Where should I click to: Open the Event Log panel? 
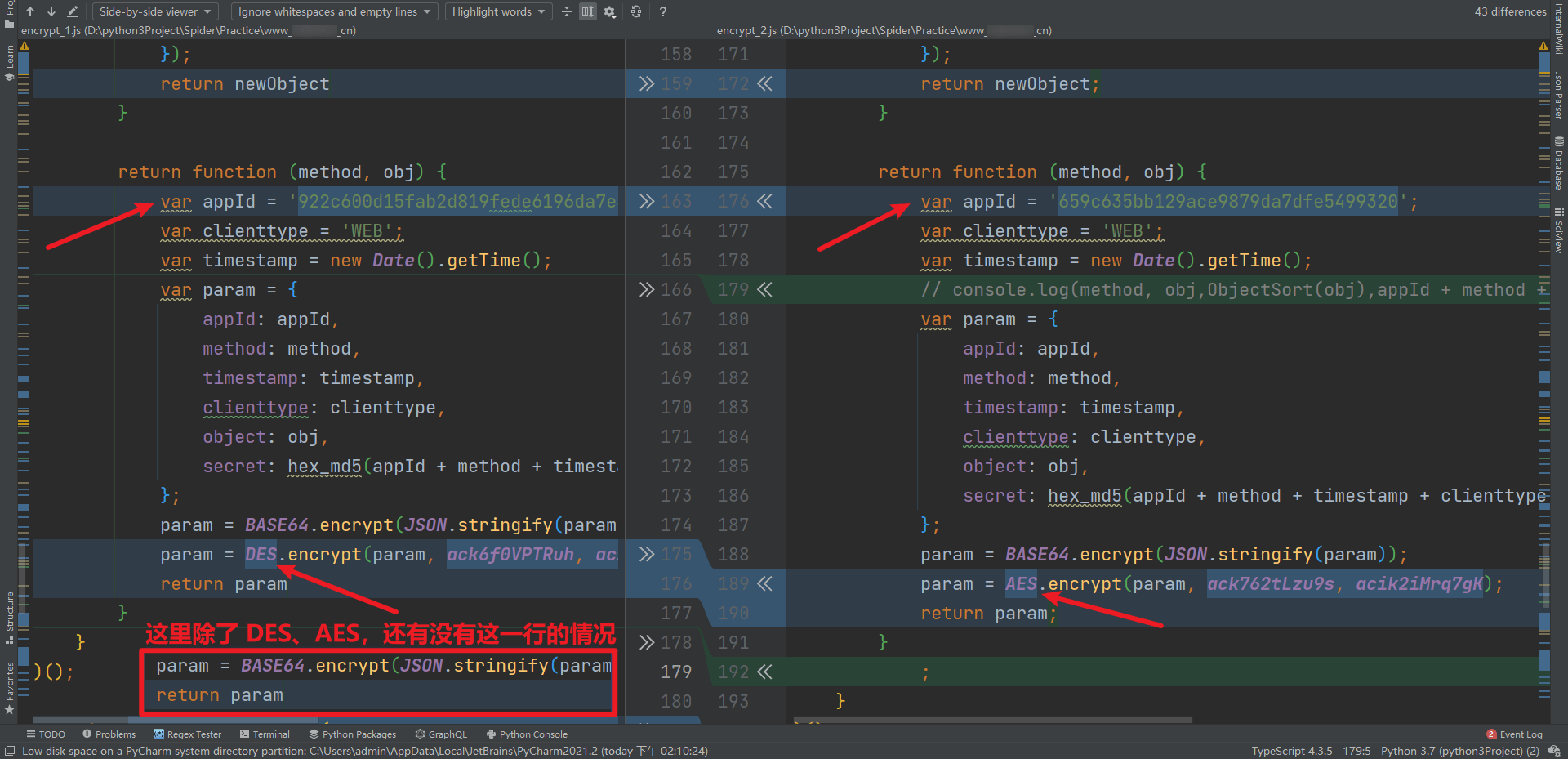pyautogui.click(x=1515, y=734)
